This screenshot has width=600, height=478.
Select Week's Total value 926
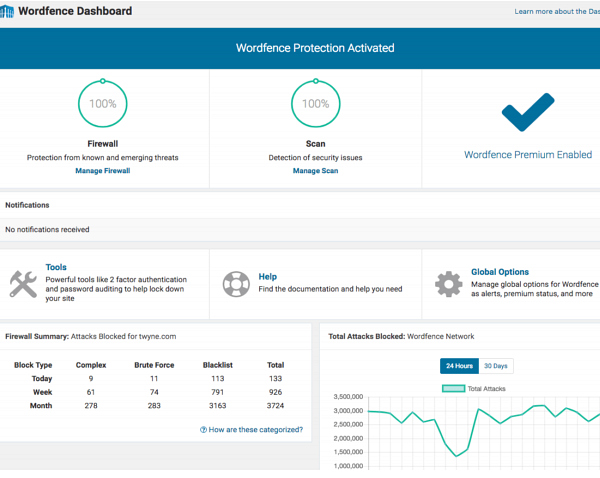click(x=276, y=392)
